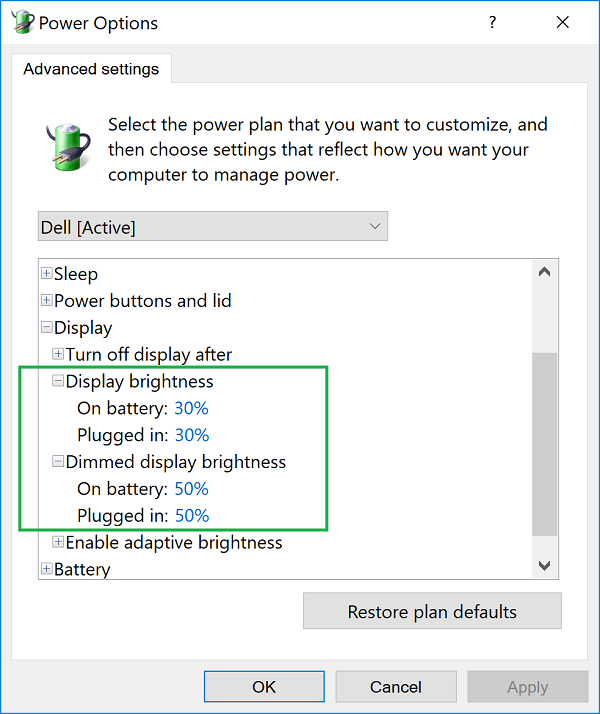Expand Power buttons and lid node
This screenshot has height=714, width=600.
[46, 301]
